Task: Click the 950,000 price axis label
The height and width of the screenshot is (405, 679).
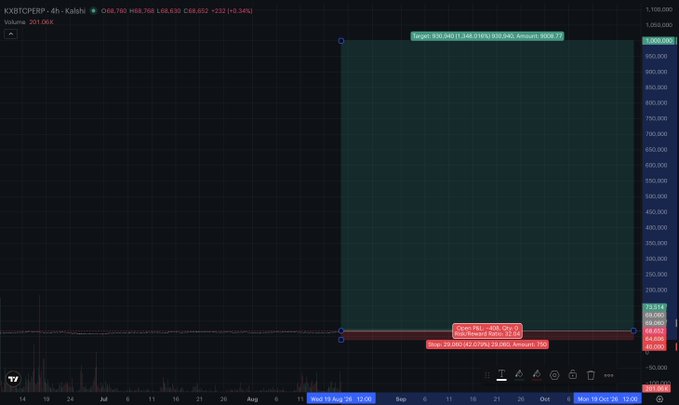Action: tap(656, 56)
